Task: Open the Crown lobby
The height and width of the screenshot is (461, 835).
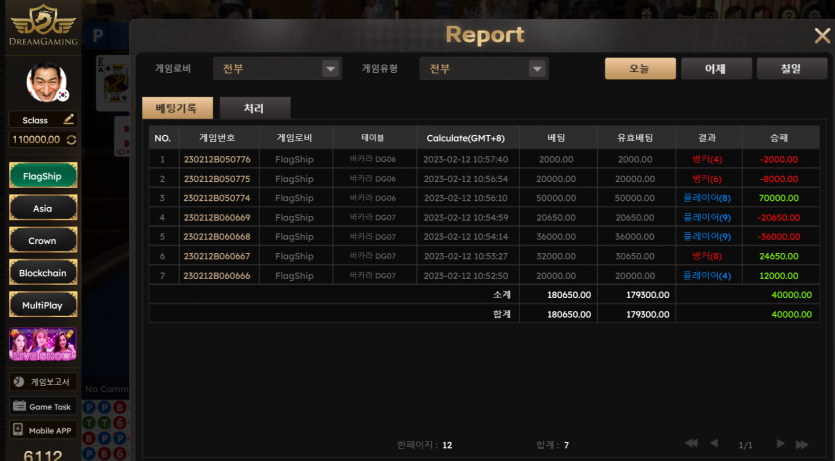Action: coord(43,241)
